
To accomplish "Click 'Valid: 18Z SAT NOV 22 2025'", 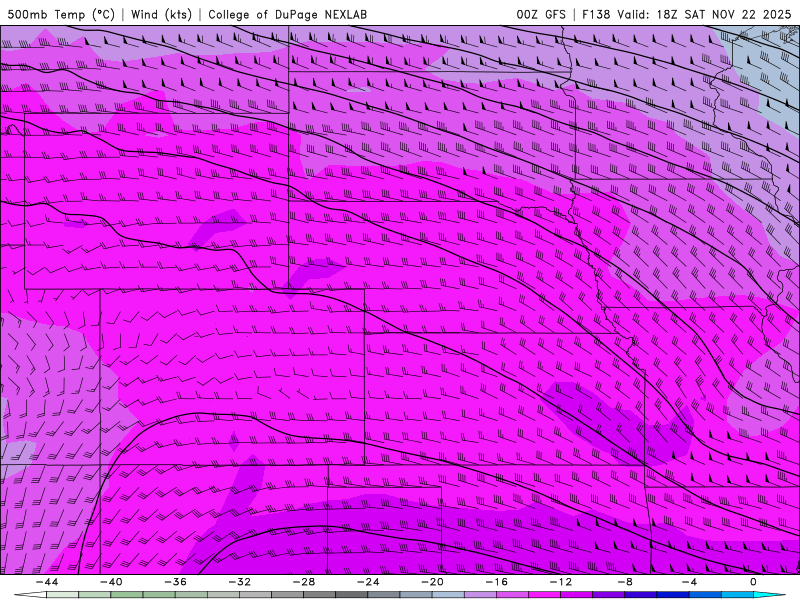I will [x=704, y=14].
